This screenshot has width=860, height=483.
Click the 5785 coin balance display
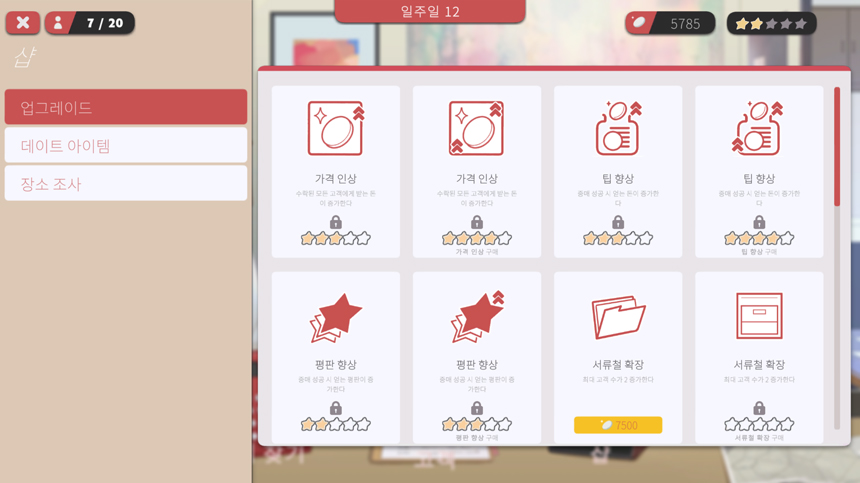(x=670, y=24)
